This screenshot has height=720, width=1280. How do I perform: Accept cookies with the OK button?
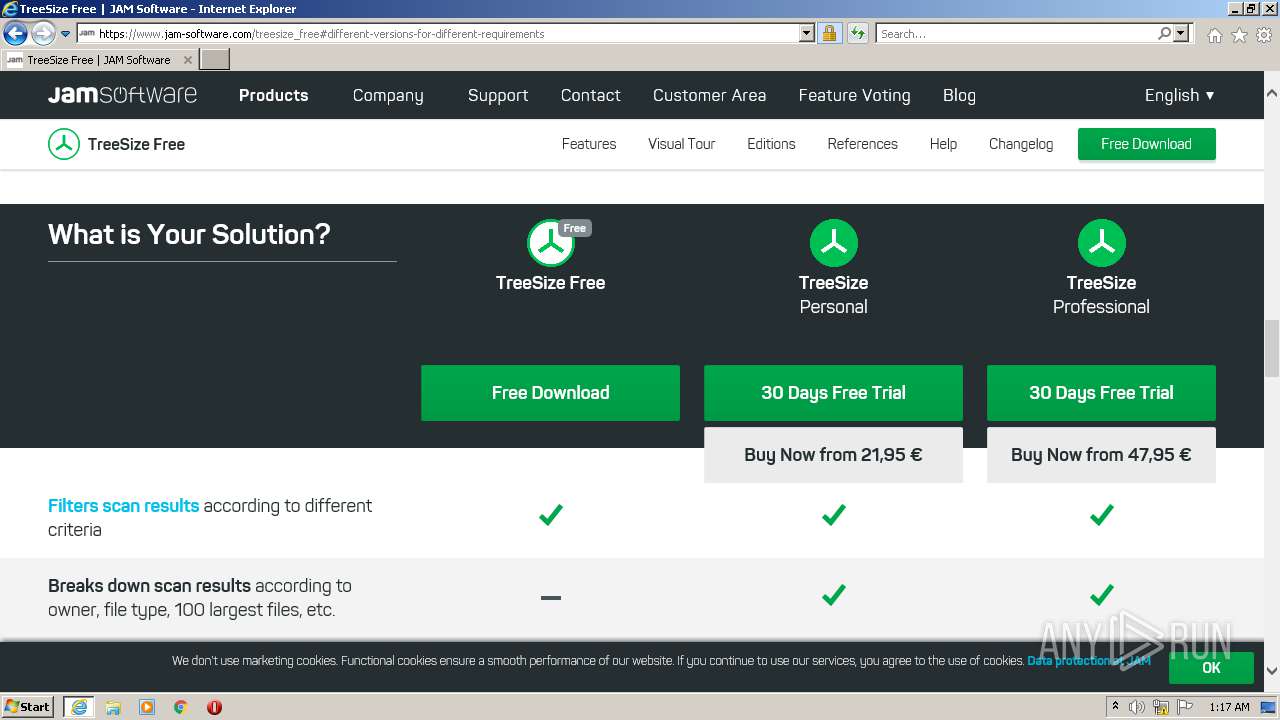click(1211, 668)
